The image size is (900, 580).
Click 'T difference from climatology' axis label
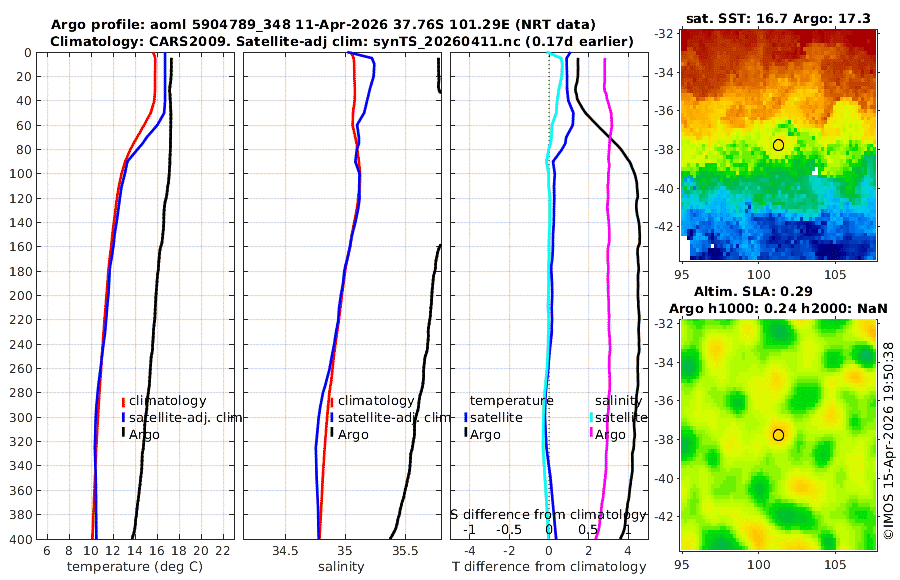[x=549, y=567]
